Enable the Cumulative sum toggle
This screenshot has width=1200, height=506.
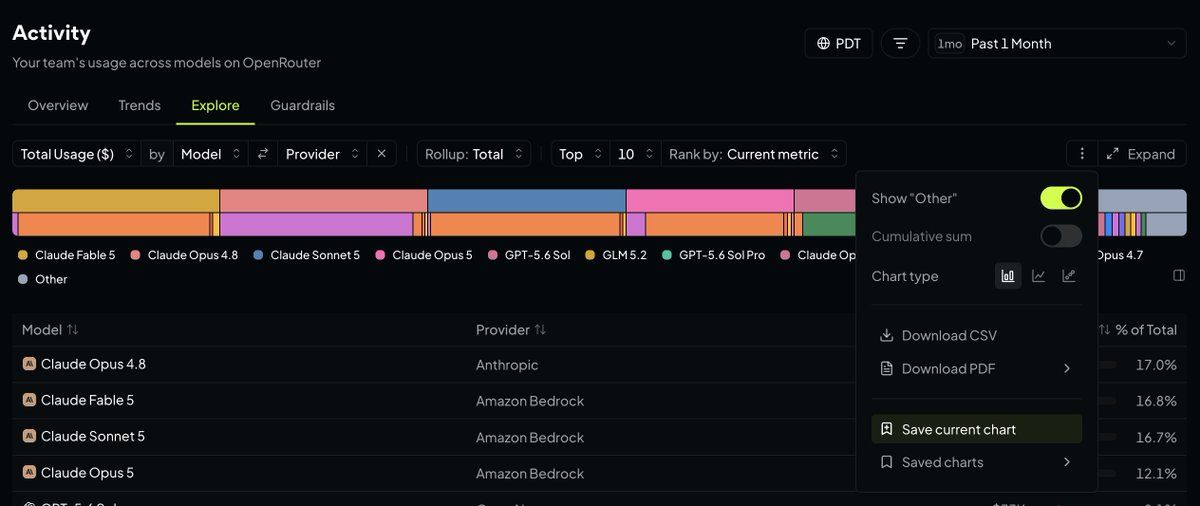pyautogui.click(x=1061, y=236)
